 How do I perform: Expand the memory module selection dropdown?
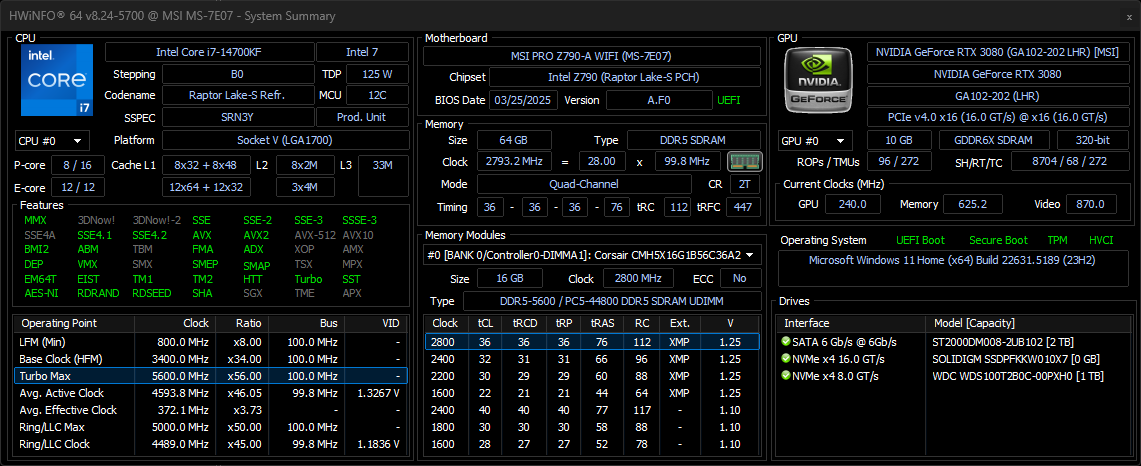click(x=592, y=255)
